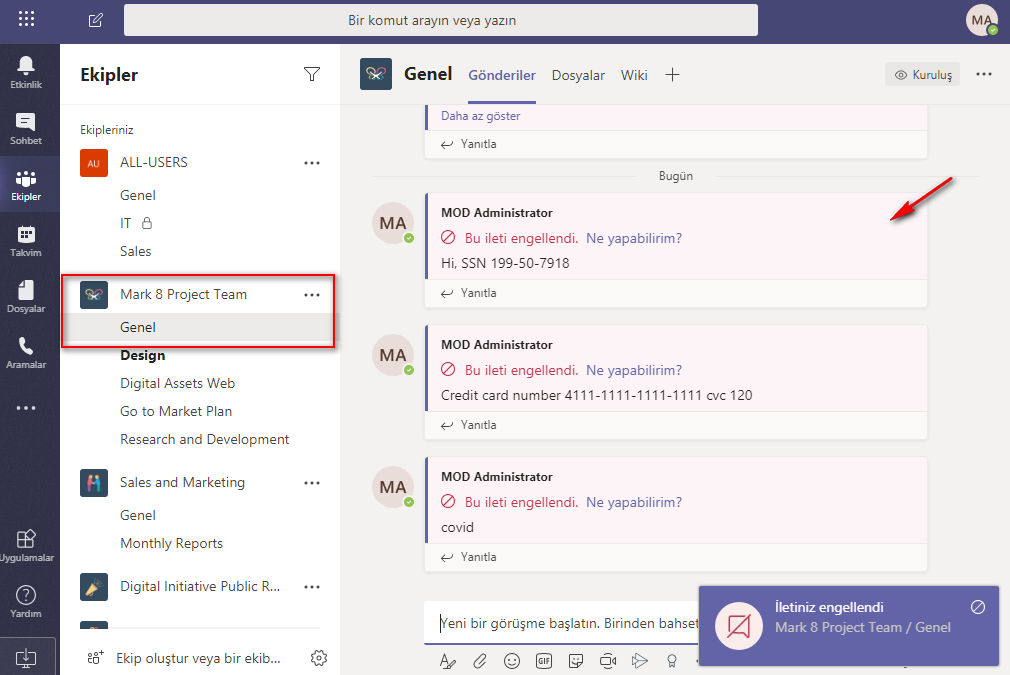Open more options for ALL-USERS team
The width and height of the screenshot is (1010, 675).
click(312, 163)
